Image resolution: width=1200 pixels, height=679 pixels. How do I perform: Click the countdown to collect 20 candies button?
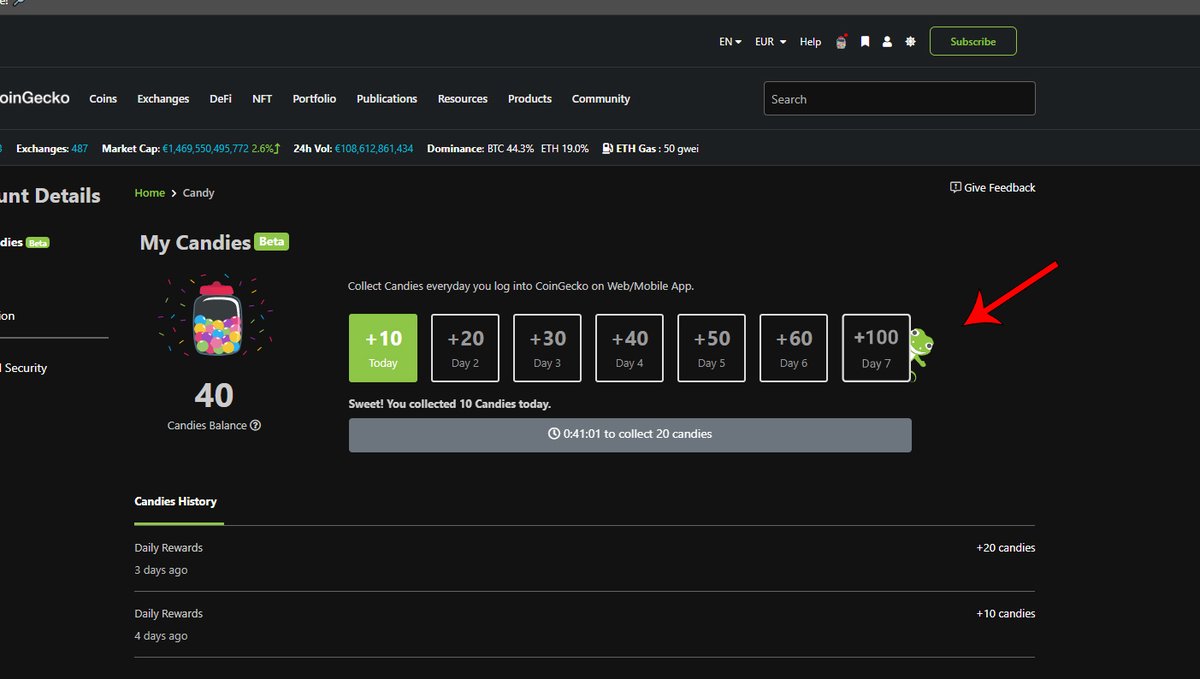coord(630,435)
